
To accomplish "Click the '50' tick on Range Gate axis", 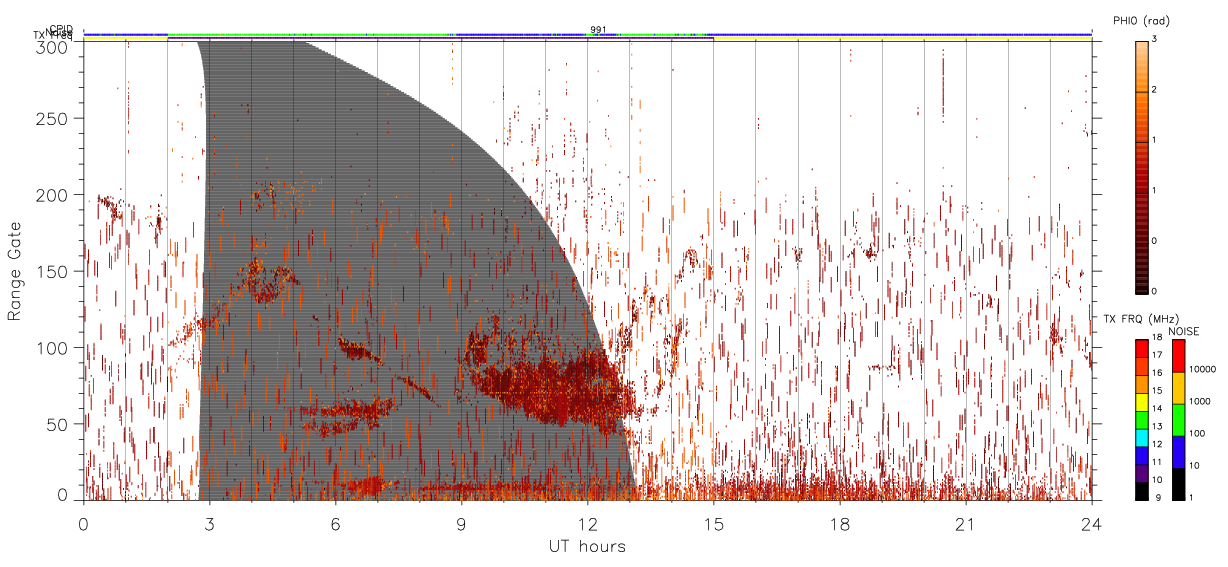I will 59,424.
